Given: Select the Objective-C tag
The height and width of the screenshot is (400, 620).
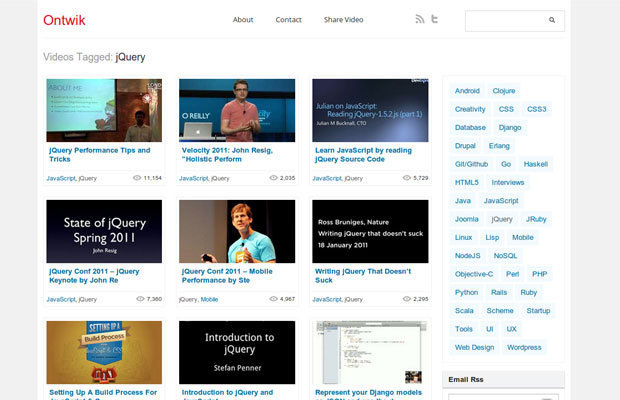Looking at the screenshot, I should 474,274.
